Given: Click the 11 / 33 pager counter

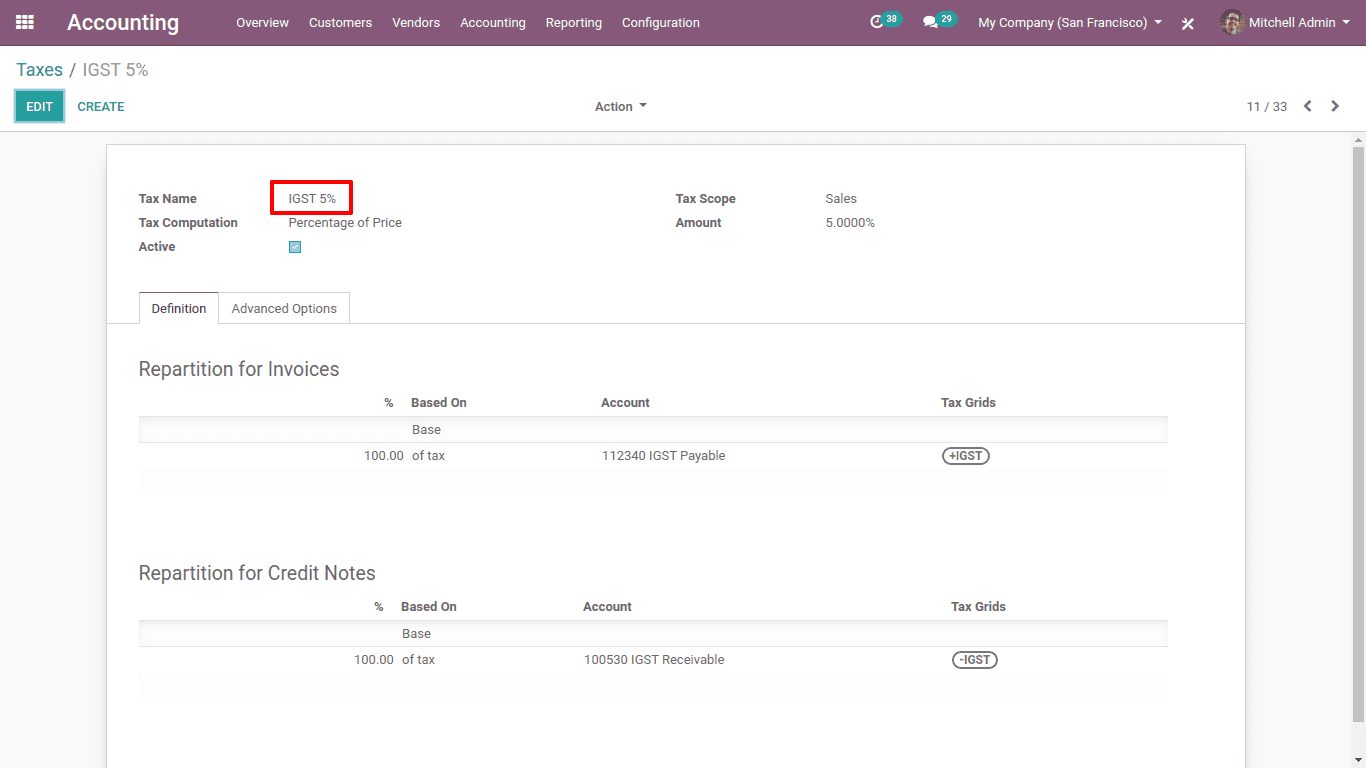Looking at the screenshot, I should tap(1267, 107).
